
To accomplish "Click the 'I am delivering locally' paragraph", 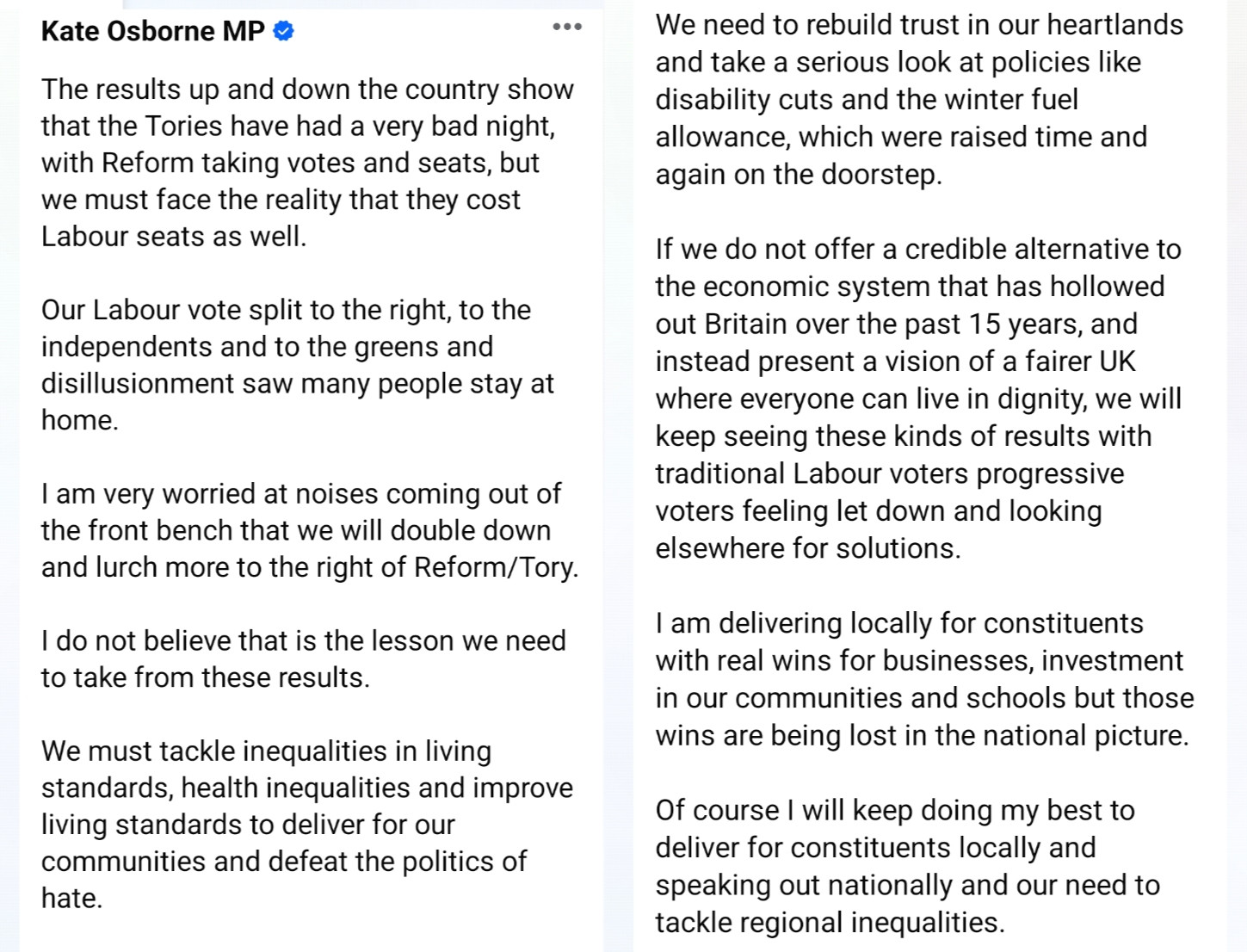I will coord(925,679).
